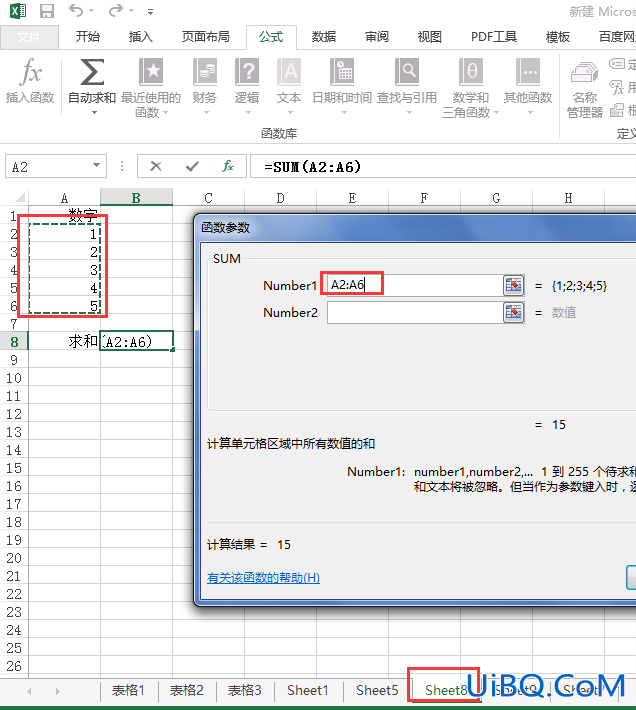This screenshot has height=710, width=636.
Task: Select cell A8 containing 求和
Action: coord(64,341)
